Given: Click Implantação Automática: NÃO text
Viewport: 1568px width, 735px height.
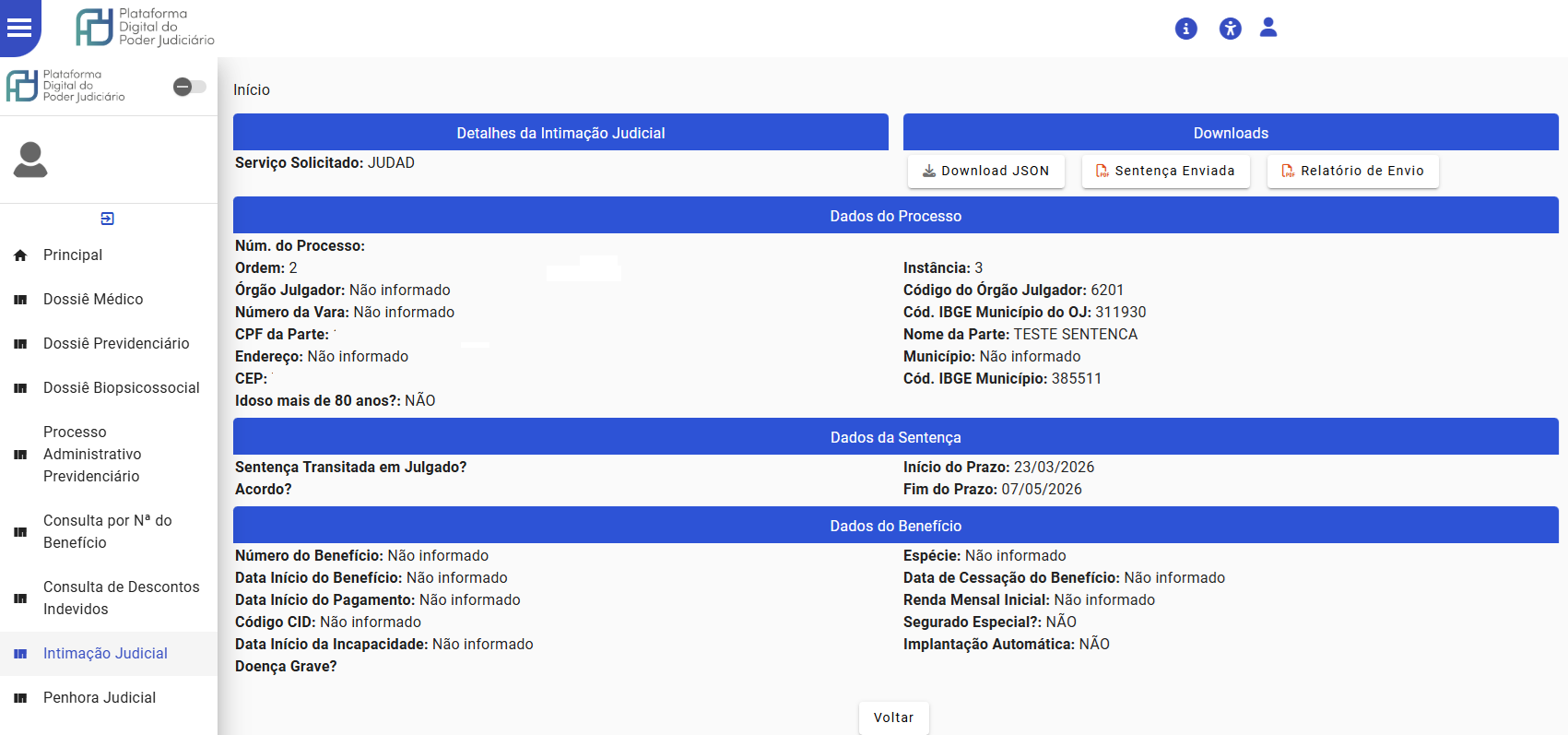Looking at the screenshot, I should tap(1007, 644).
